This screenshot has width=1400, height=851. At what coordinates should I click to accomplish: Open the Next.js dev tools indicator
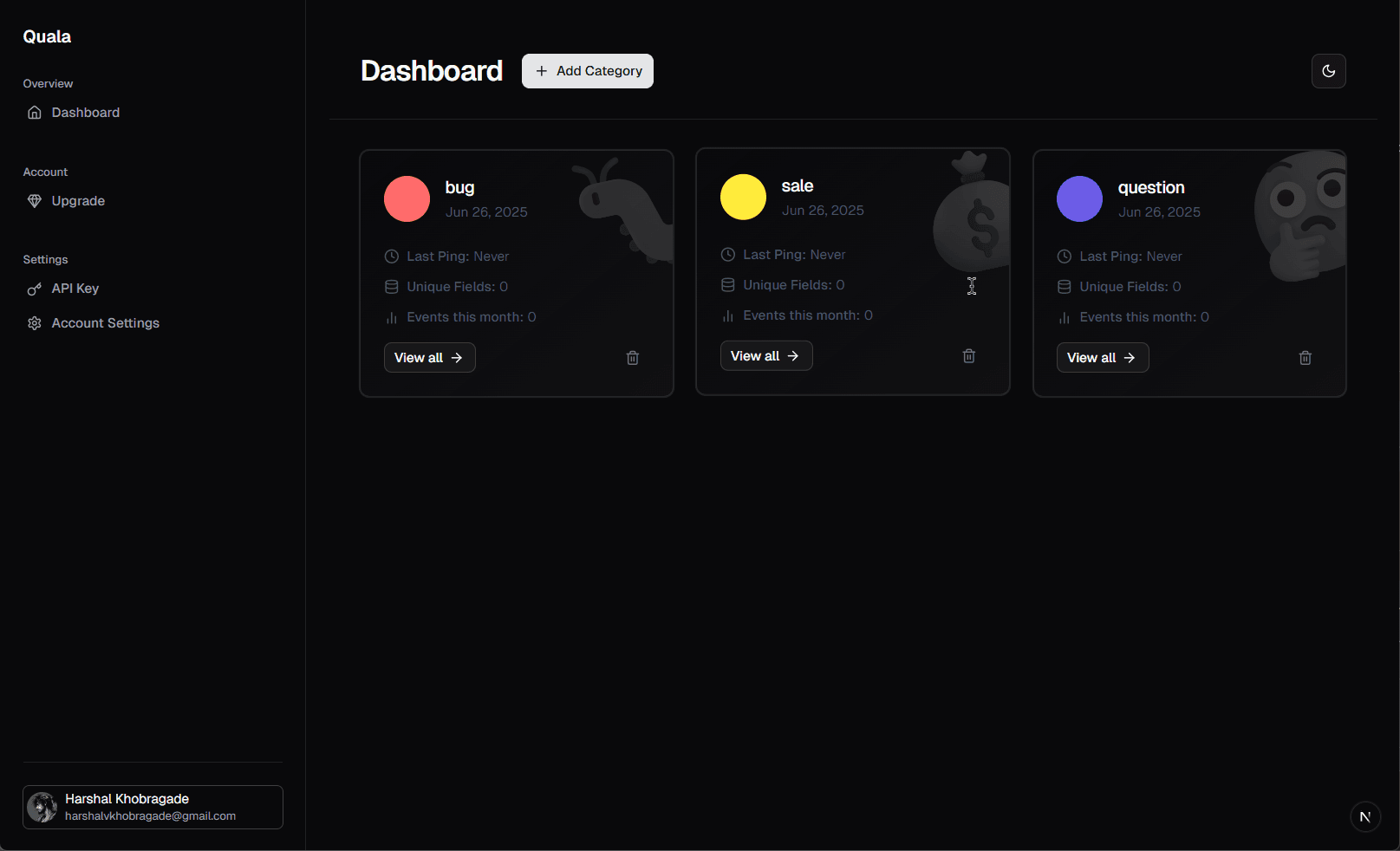pyautogui.click(x=1365, y=816)
